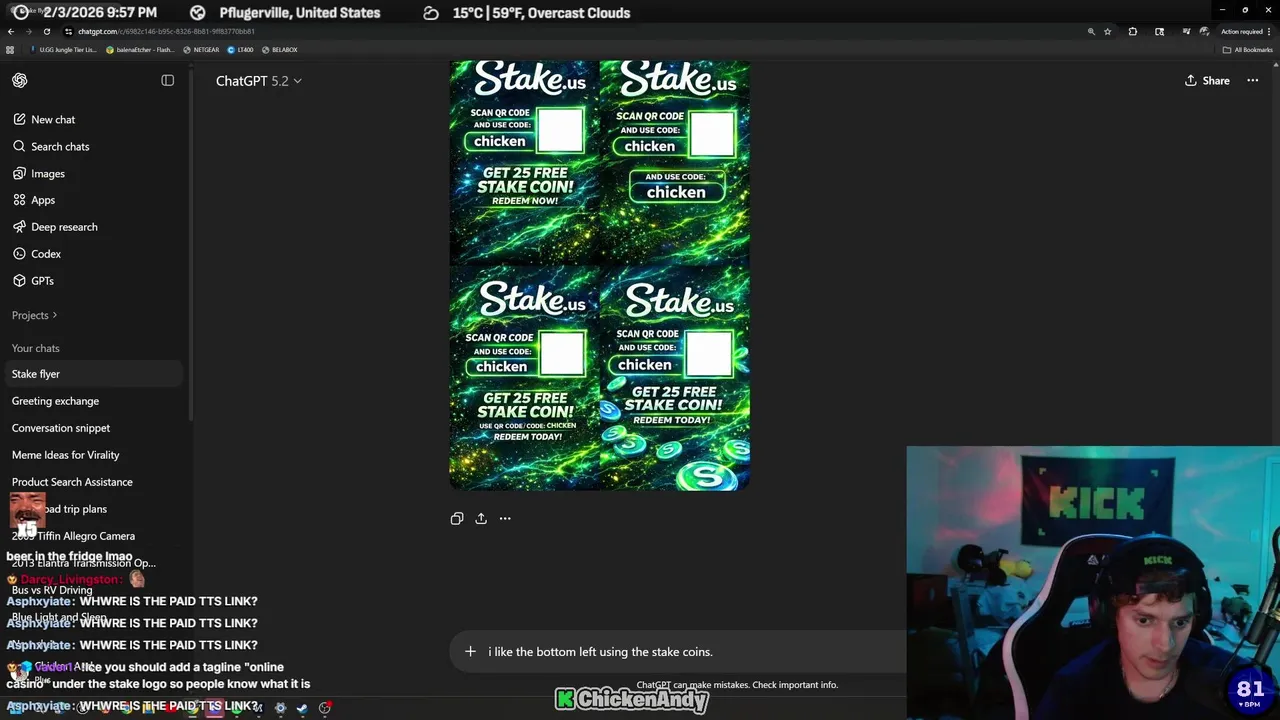The height and width of the screenshot is (720, 1280).
Task: Open the U.GG Jungle Tier List bookmark
Action: [63, 49]
